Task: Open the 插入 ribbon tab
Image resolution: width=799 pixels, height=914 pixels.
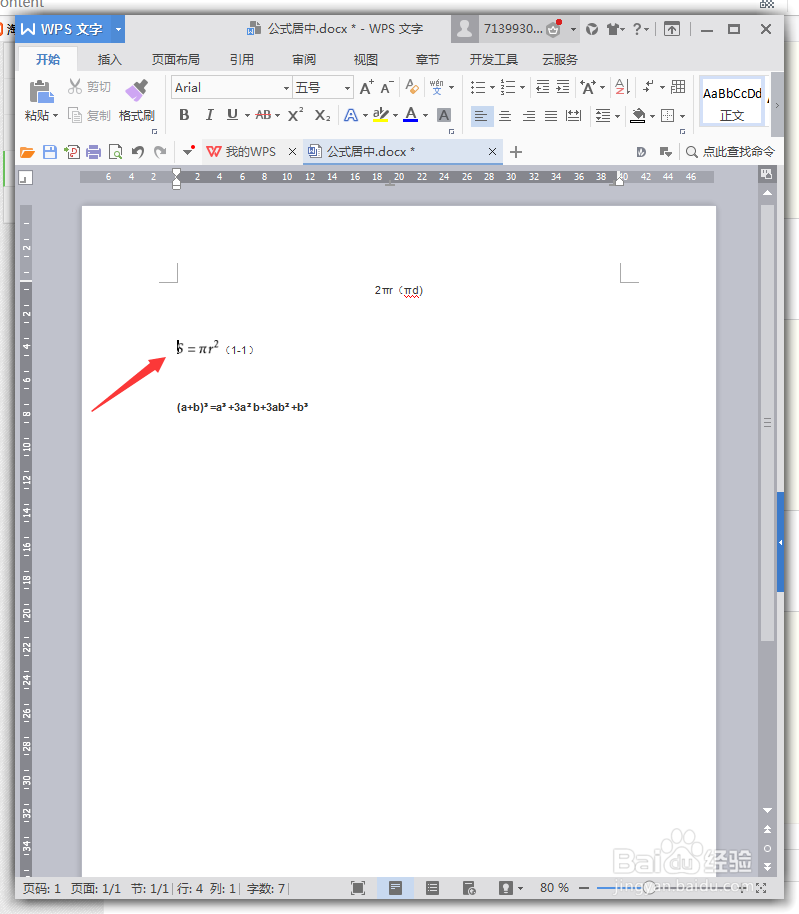Action: [x=110, y=59]
